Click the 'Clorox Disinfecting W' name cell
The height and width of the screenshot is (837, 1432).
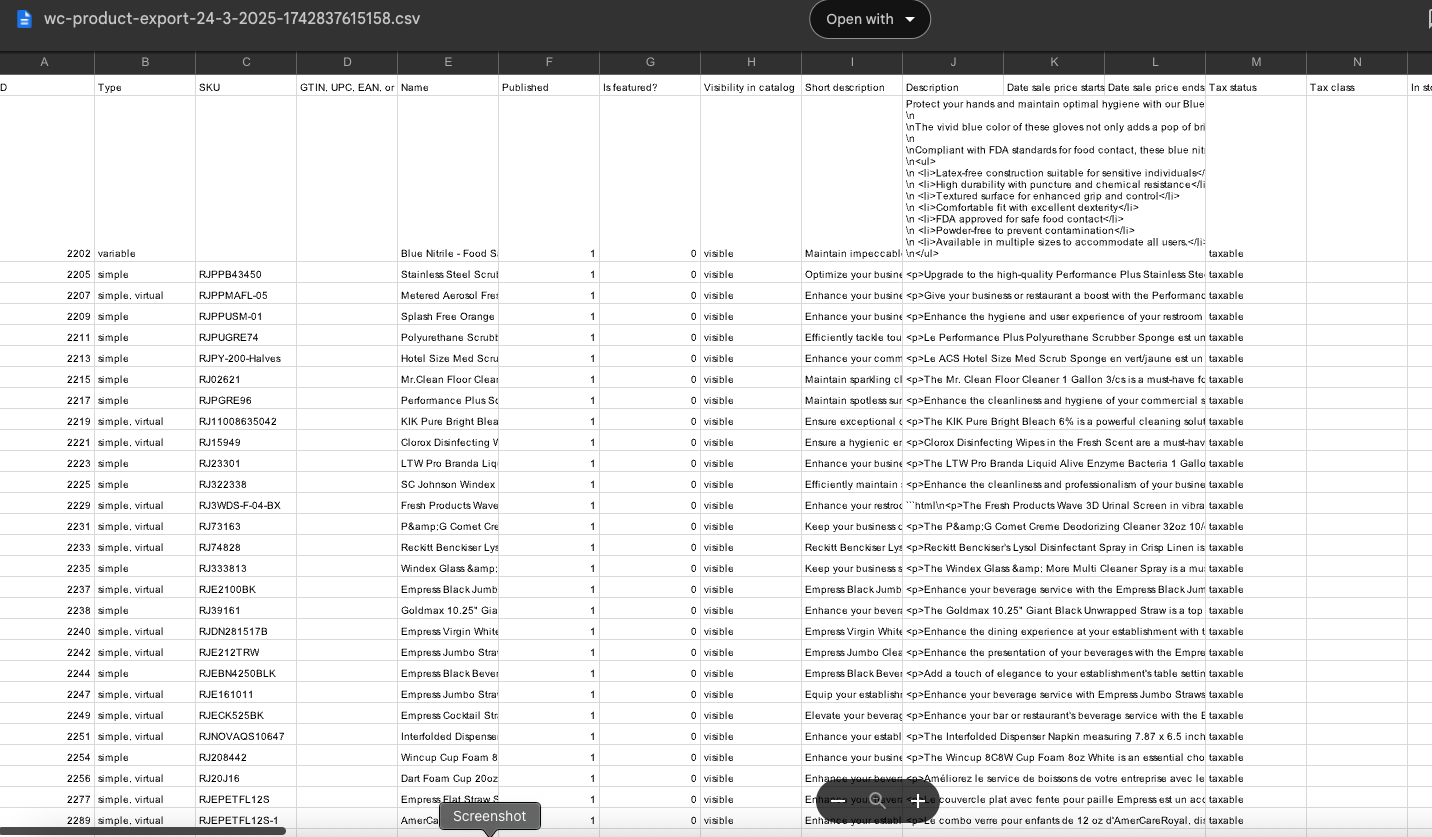[x=448, y=442]
